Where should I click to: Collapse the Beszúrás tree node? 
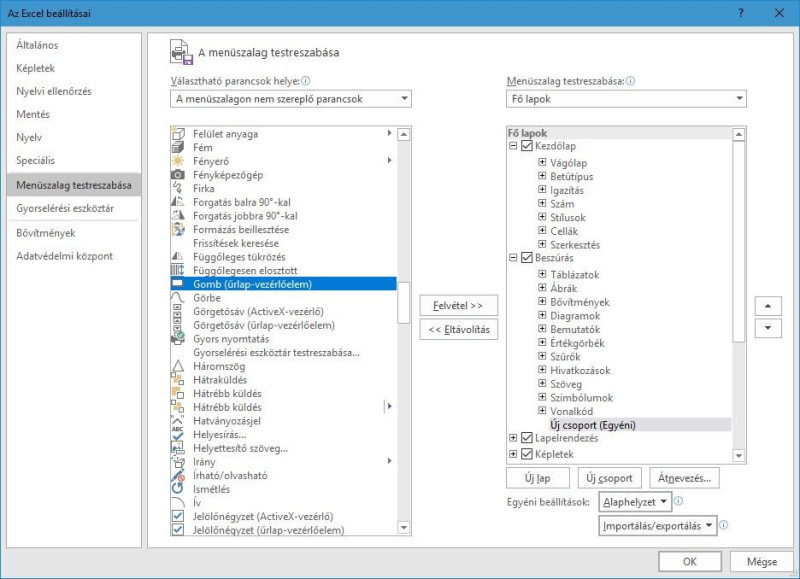513,258
